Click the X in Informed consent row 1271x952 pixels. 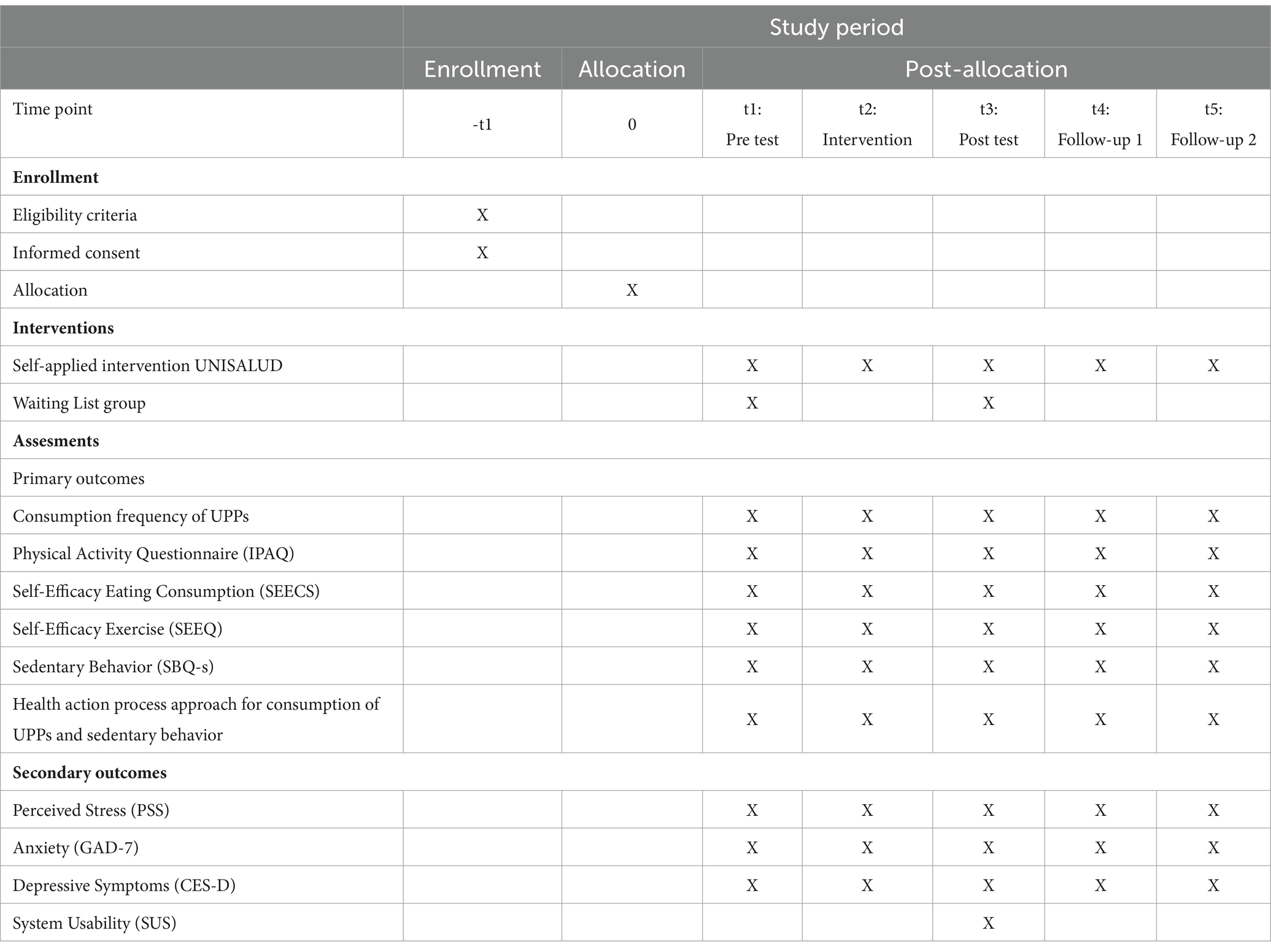point(482,253)
